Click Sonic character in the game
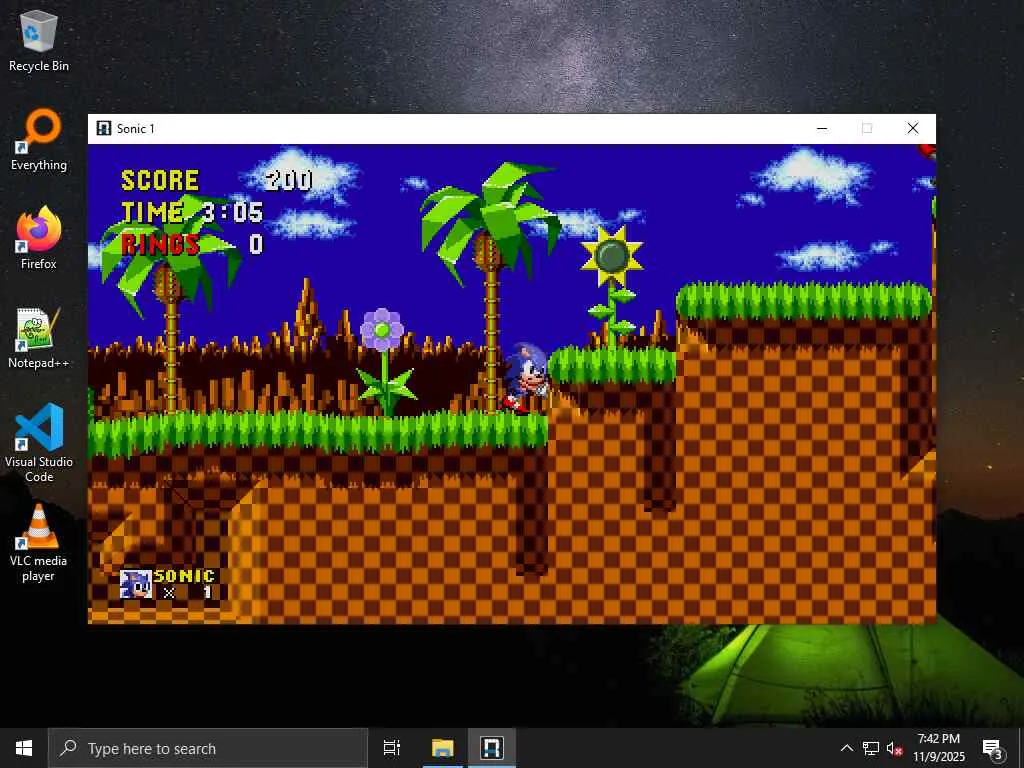 point(526,379)
